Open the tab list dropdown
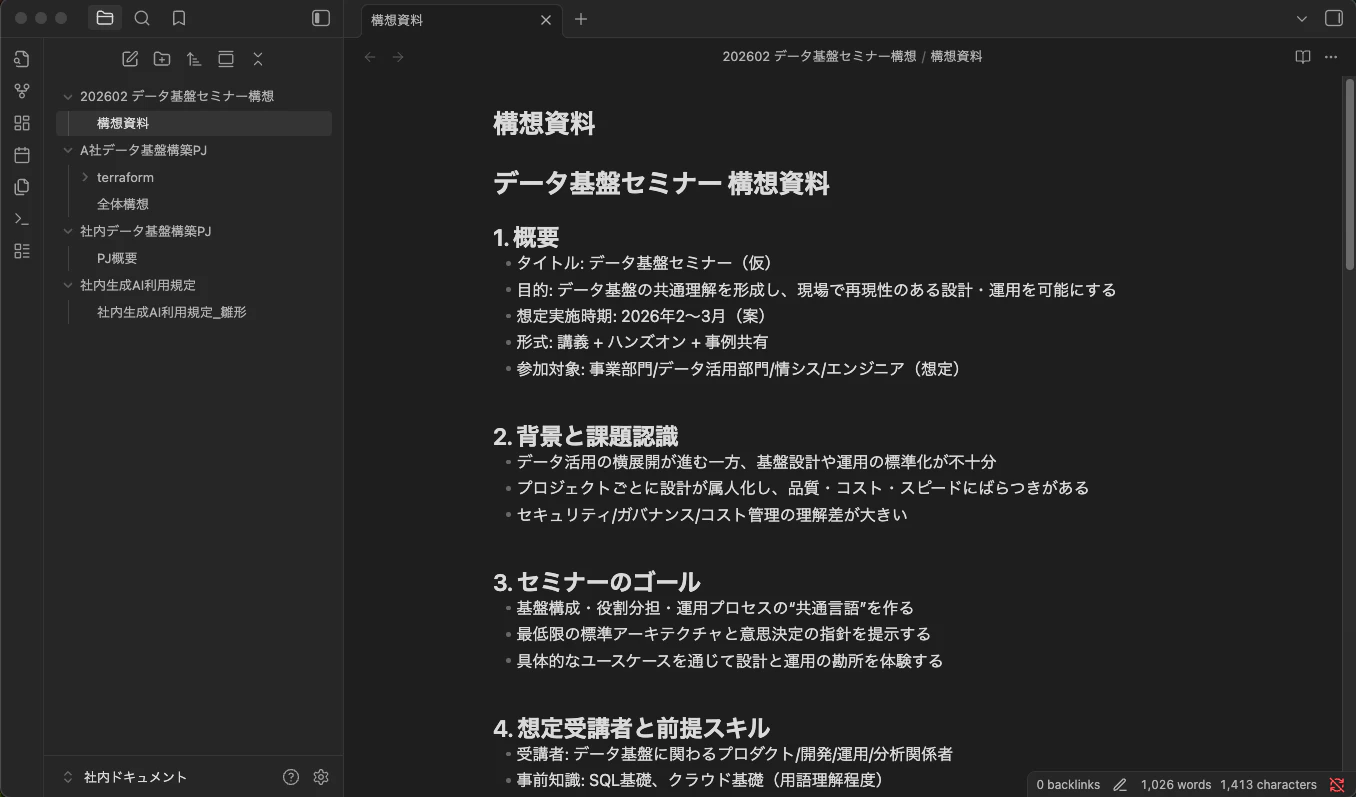 (1302, 18)
